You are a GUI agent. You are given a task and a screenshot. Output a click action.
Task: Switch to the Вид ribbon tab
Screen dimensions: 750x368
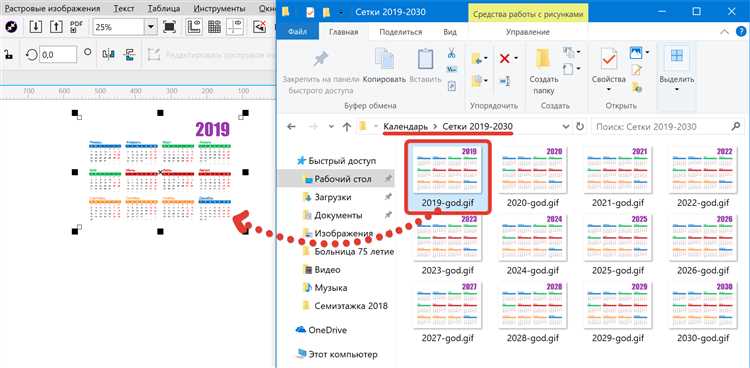point(450,32)
